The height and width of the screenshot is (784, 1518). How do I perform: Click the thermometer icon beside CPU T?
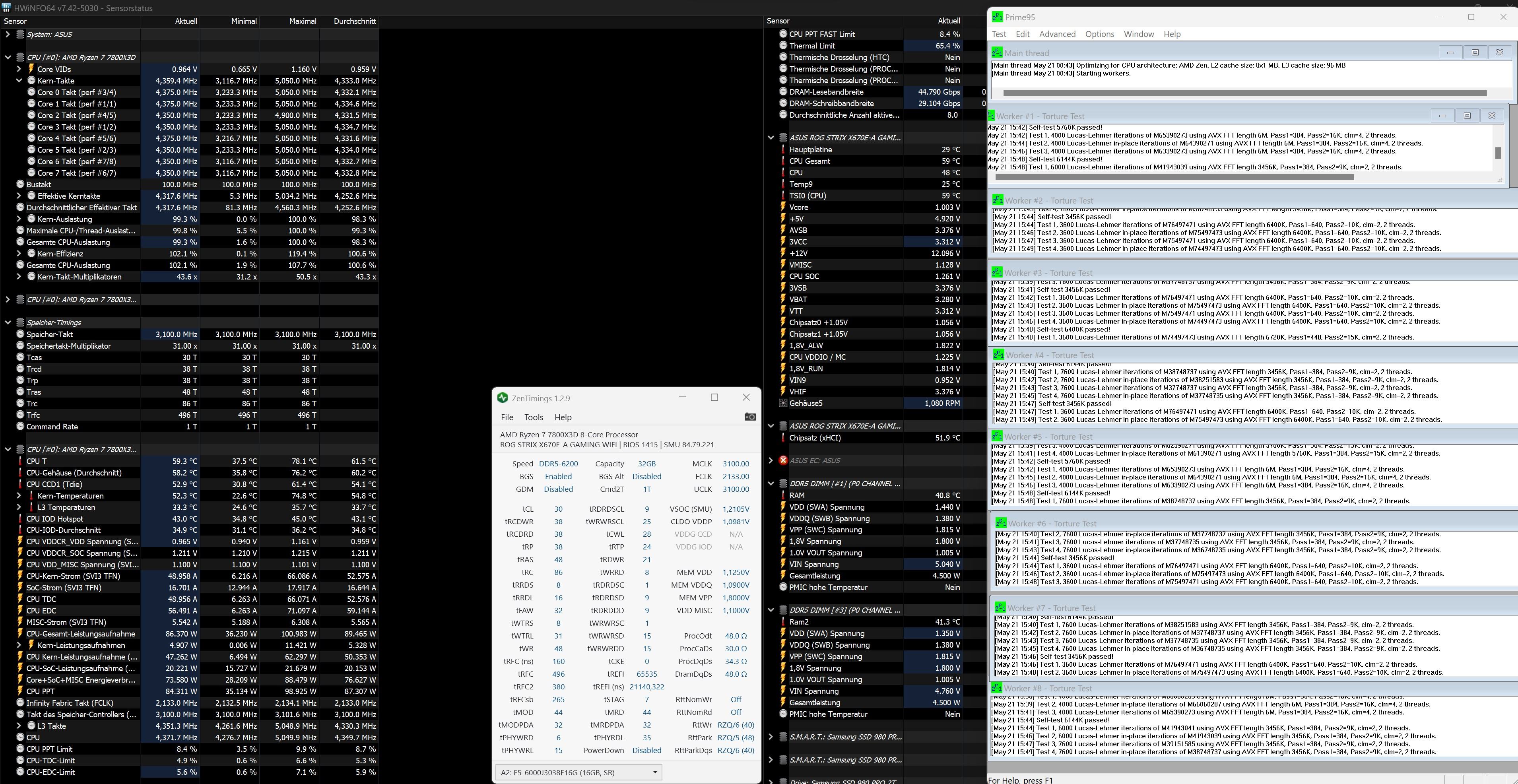pyautogui.click(x=20, y=461)
